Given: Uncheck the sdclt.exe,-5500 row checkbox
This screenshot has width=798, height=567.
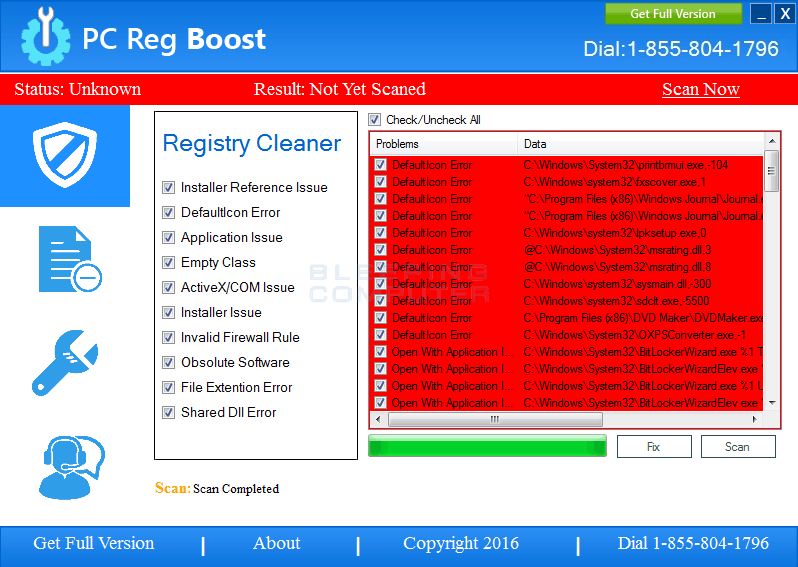Looking at the screenshot, I should pyautogui.click(x=380, y=301).
